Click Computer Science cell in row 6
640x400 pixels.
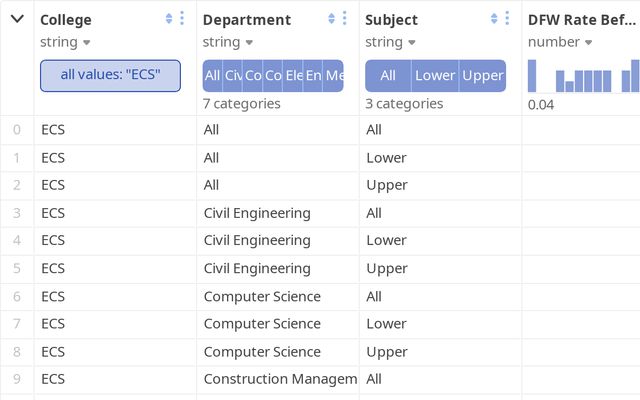point(262,296)
